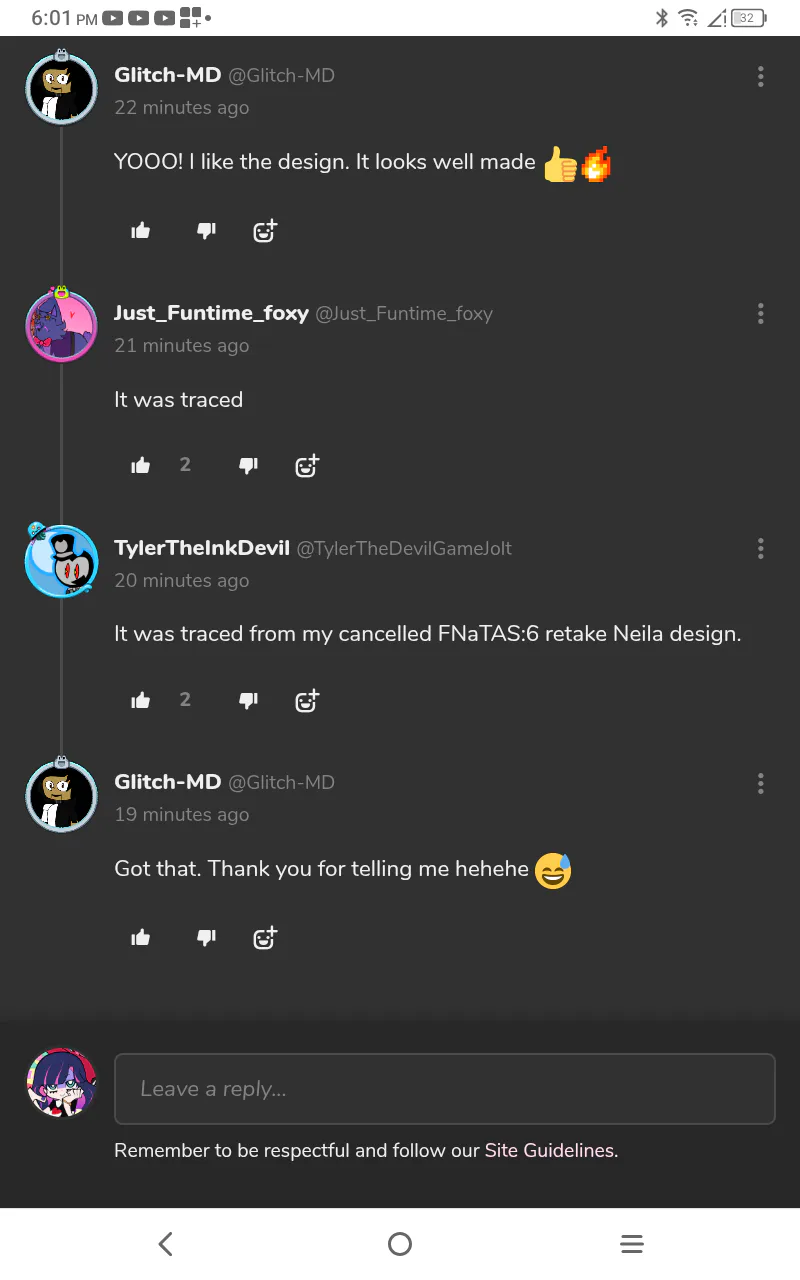Downvote Just_Funtime_foxy's "It was traced" comment
800x1280 pixels.
pos(248,465)
